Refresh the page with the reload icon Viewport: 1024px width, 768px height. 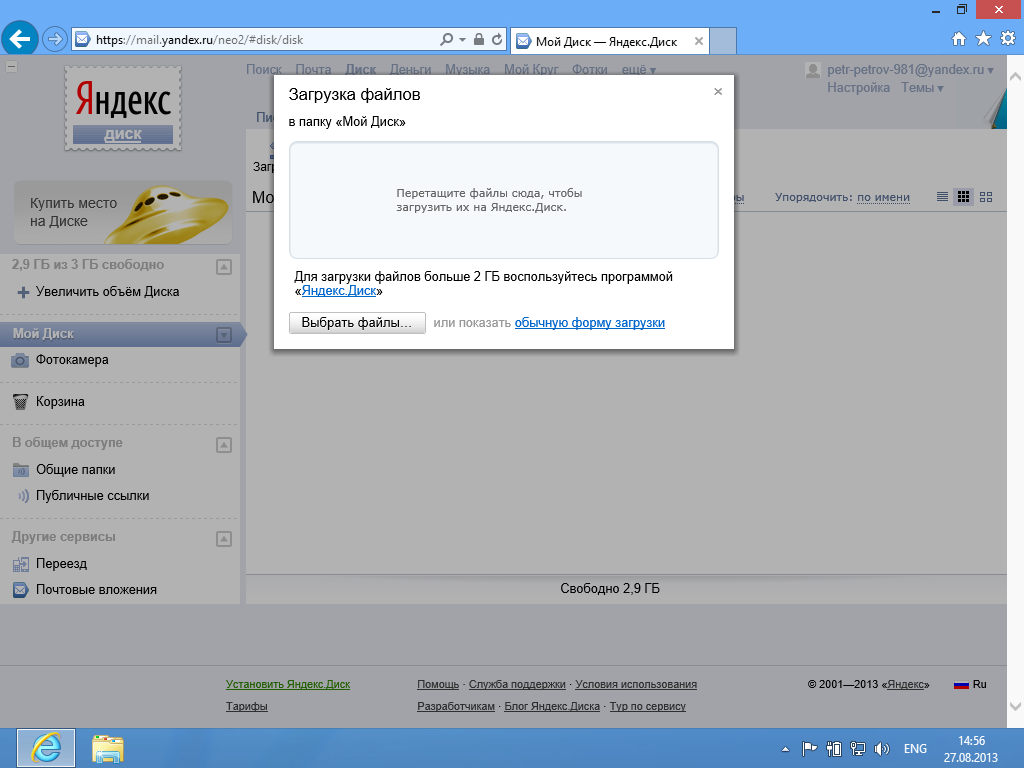[497, 39]
